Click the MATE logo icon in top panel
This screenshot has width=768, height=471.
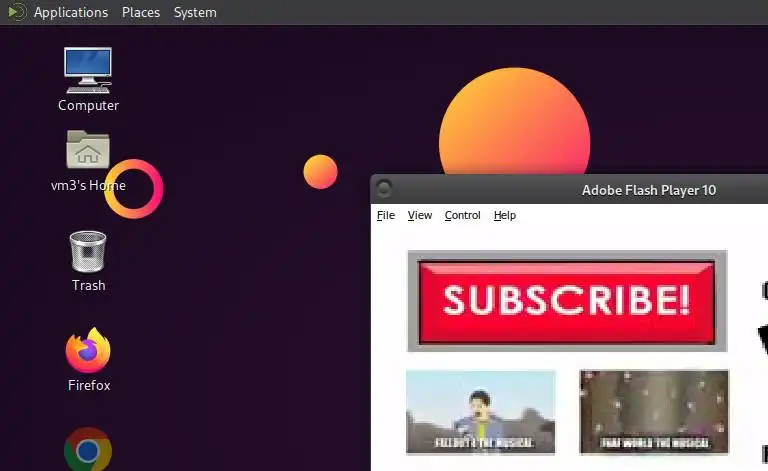tap(17, 12)
